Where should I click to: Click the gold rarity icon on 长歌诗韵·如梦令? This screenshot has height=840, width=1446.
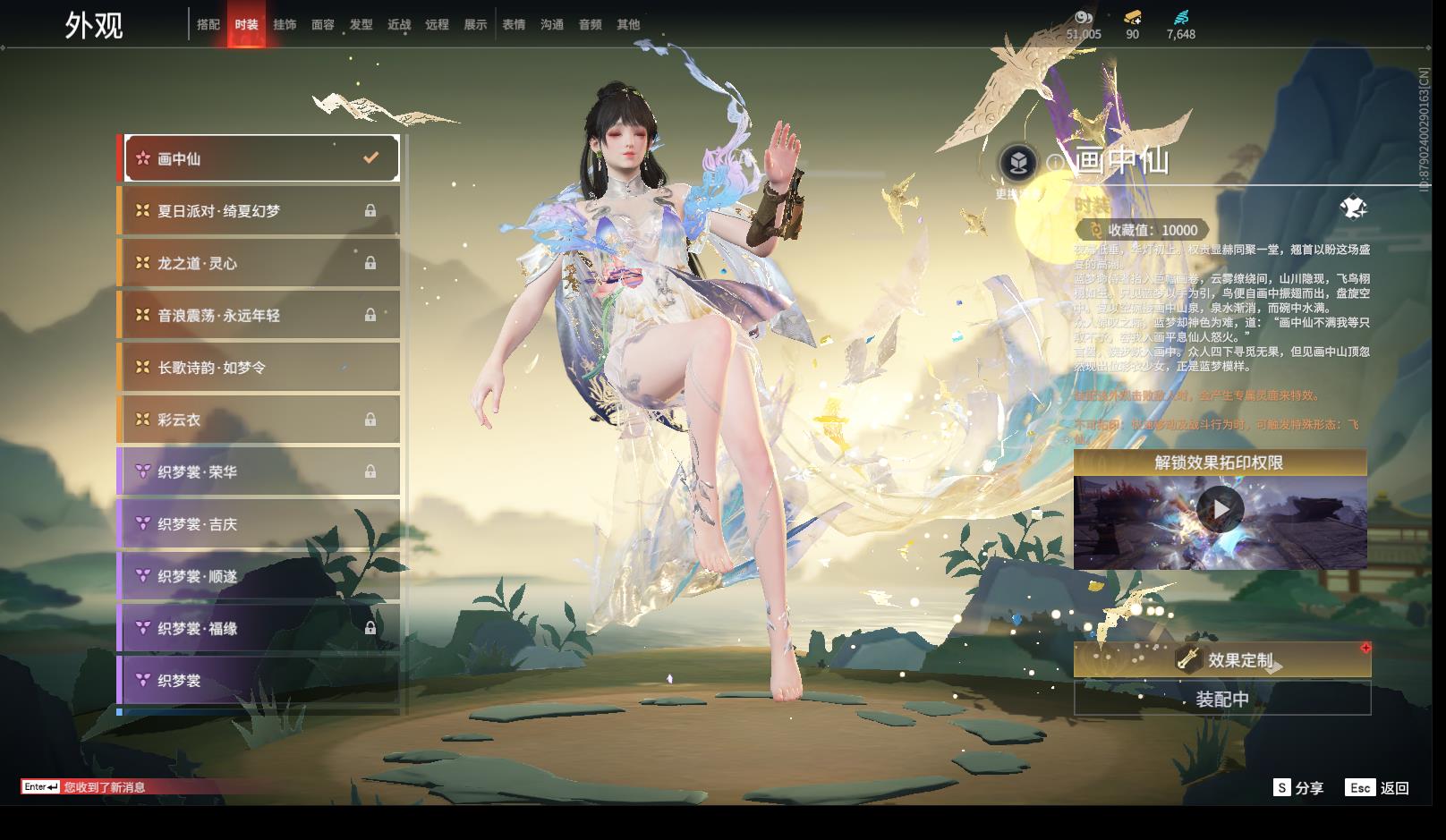[x=142, y=367]
